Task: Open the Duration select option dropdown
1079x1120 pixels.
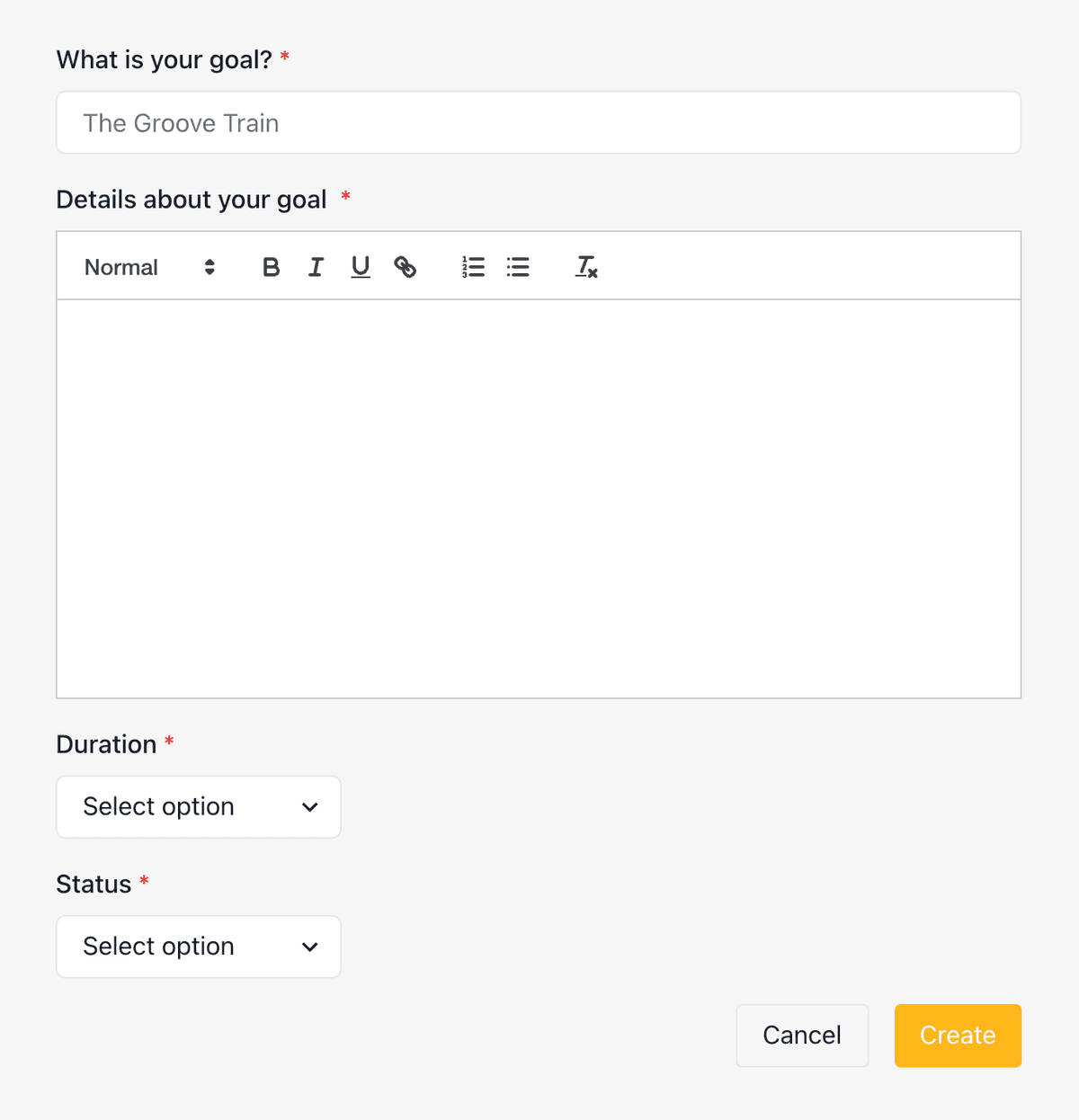Action: pos(198,806)
